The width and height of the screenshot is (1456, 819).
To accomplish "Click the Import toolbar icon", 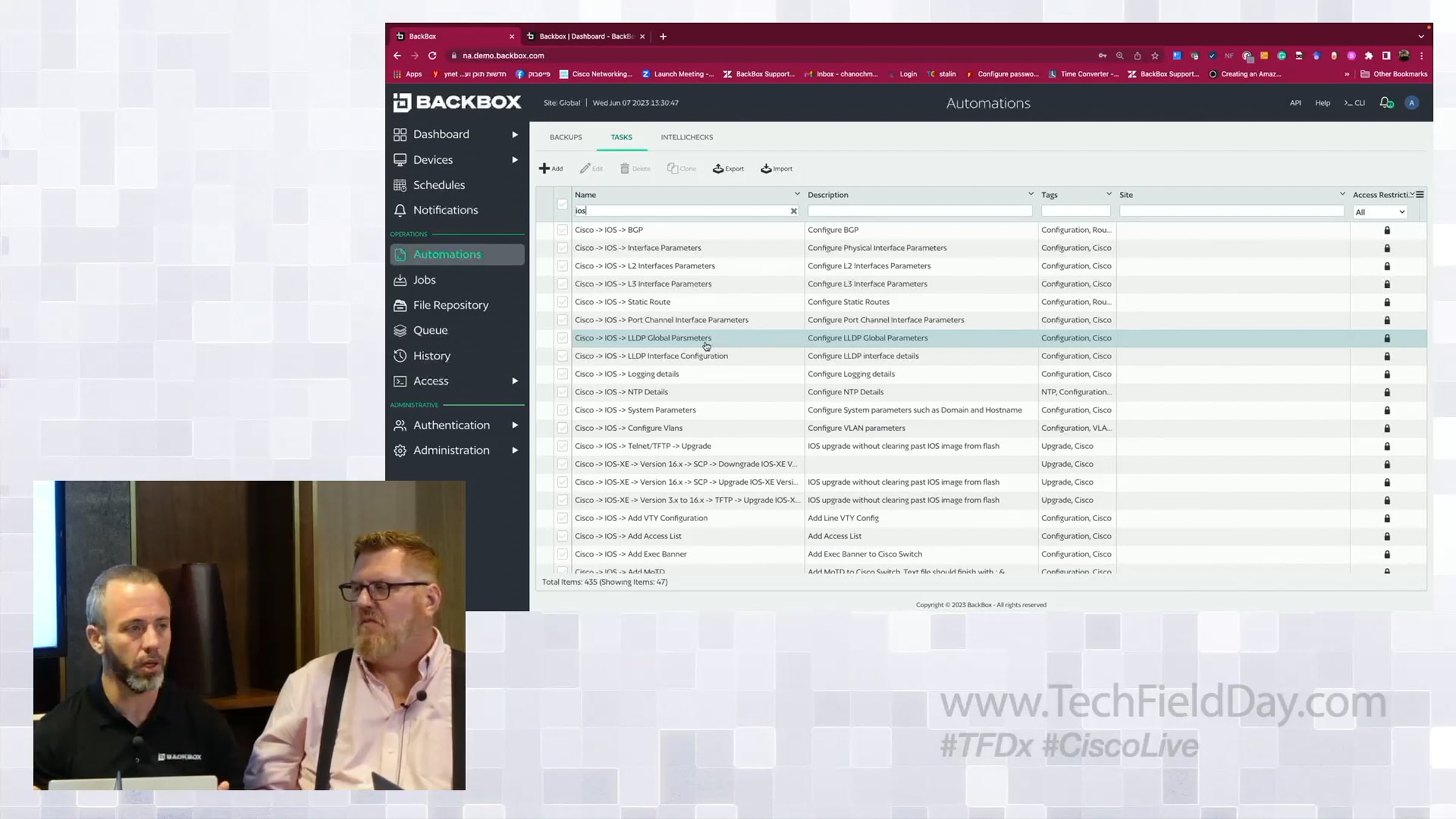I will [766, 168].
